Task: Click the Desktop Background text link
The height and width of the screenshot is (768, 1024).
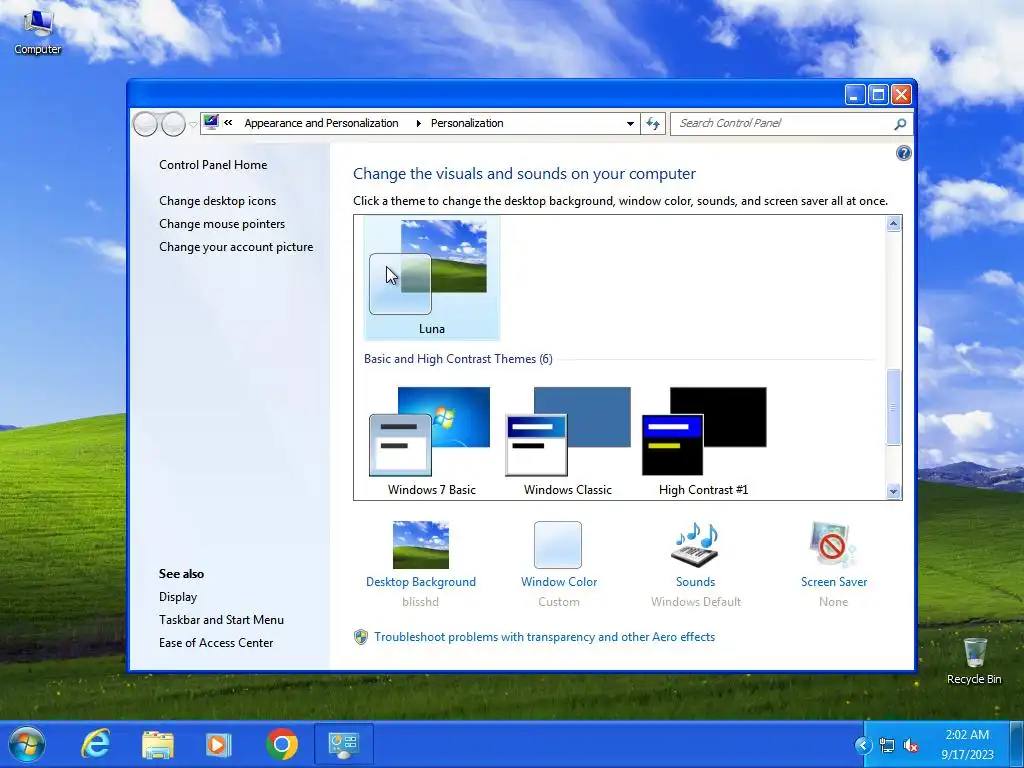Action: [421, 582]
